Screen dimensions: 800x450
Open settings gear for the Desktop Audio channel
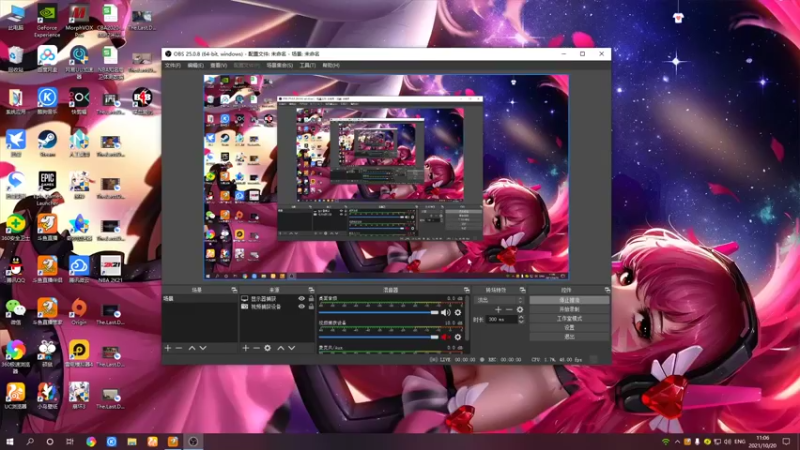tap(458, 312)
